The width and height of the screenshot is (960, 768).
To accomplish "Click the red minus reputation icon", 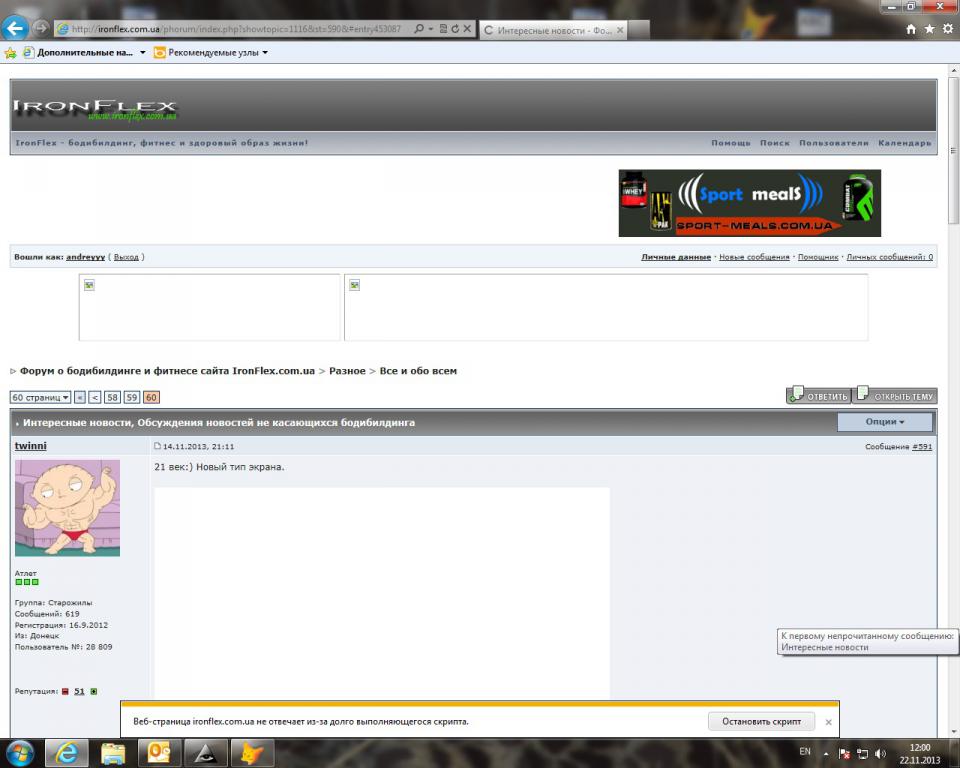I will 65,691.
